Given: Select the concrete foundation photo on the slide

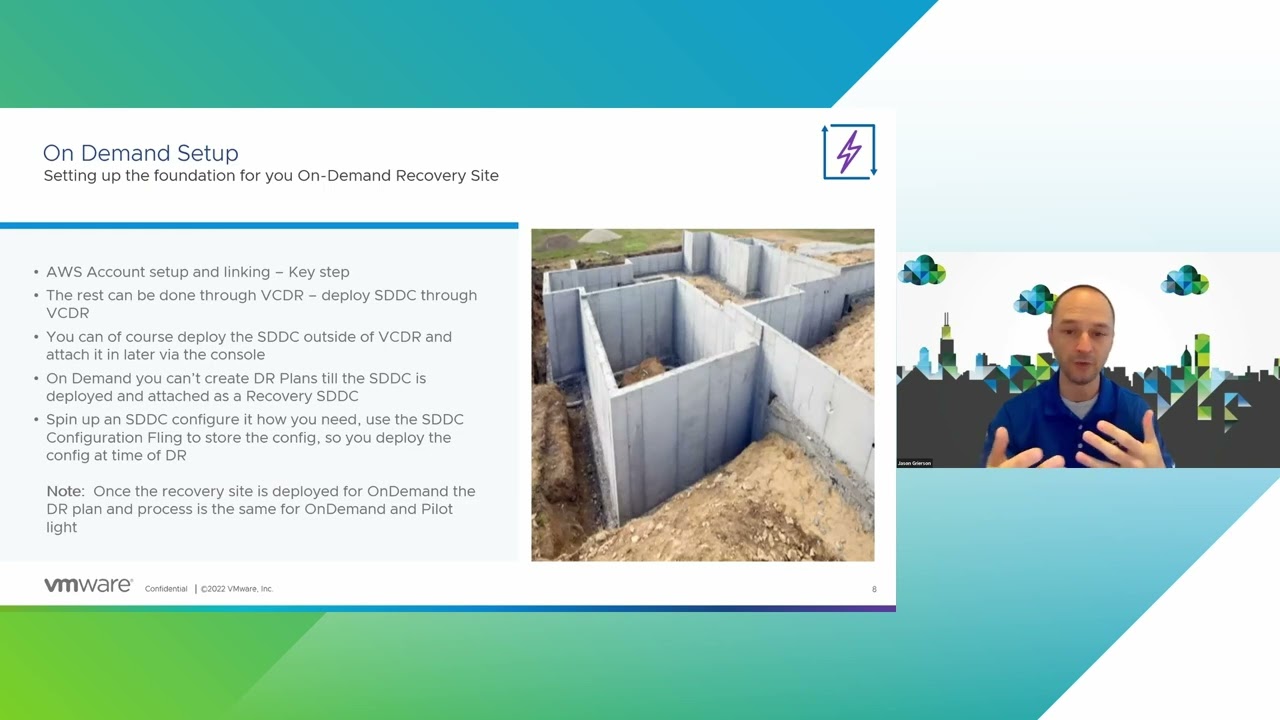Looking at the screenshot, I should tap(702, 395).
